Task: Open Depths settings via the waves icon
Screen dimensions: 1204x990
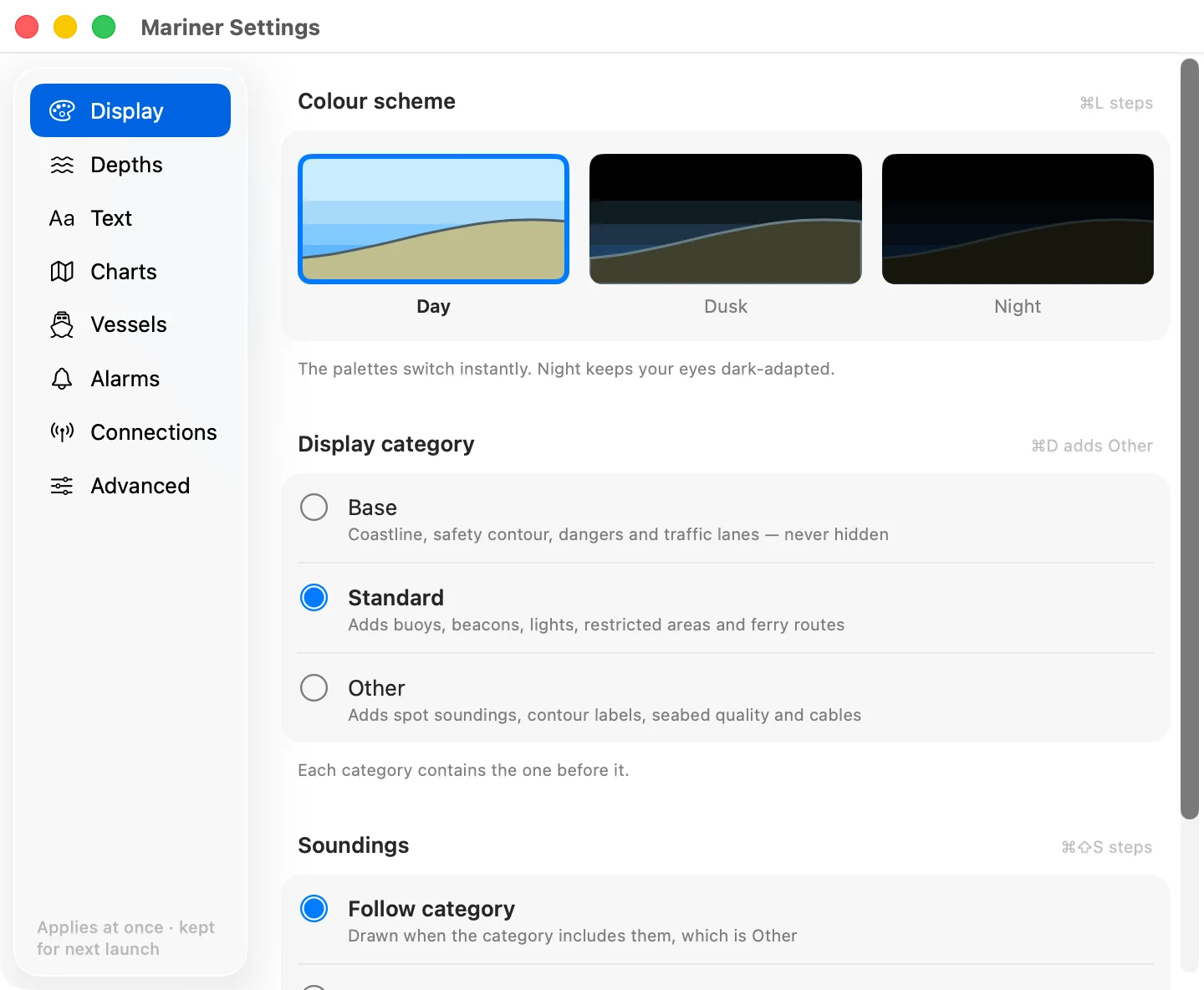Action: pos(62,165)
